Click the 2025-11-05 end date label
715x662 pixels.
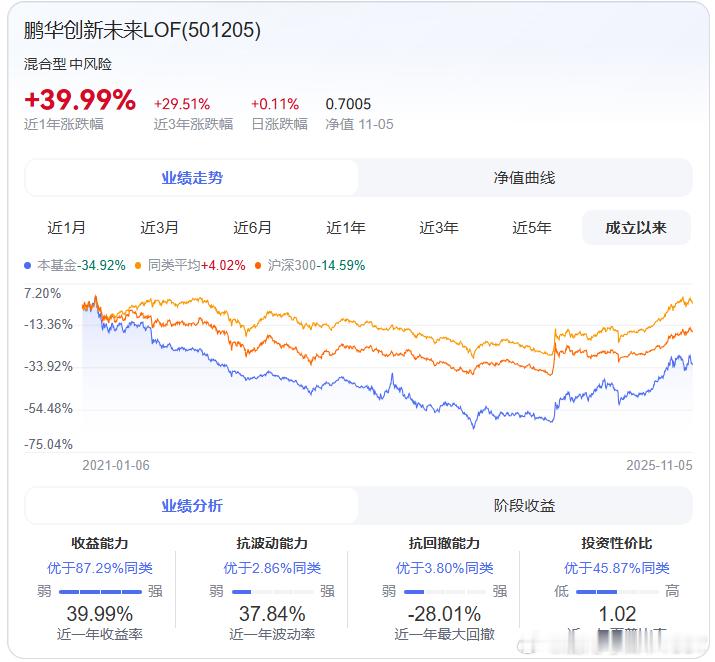coord(659,465)
